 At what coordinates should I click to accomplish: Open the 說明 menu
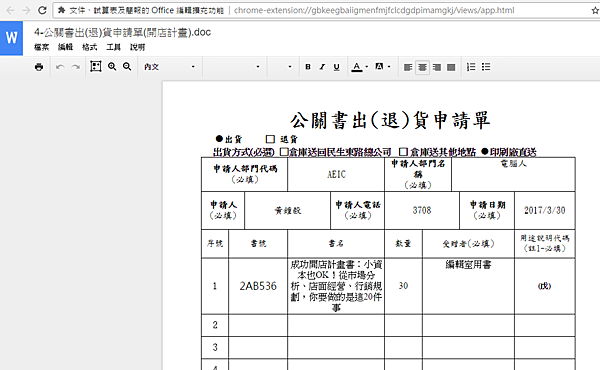tap(137, 47)
